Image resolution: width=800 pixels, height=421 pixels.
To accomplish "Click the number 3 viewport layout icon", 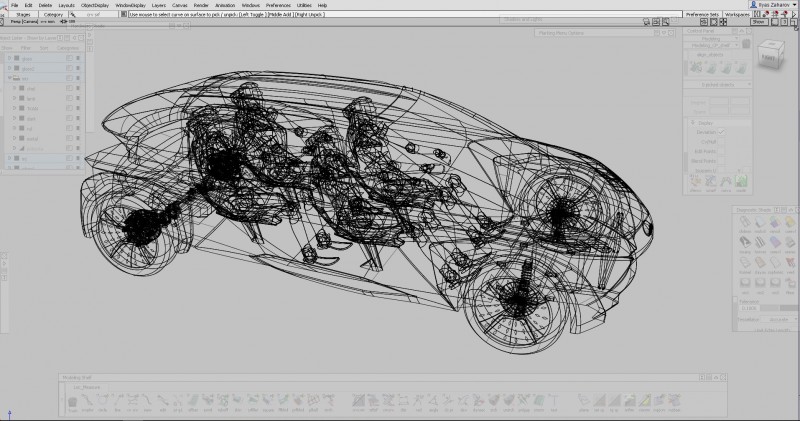I will tap(784, 22).
